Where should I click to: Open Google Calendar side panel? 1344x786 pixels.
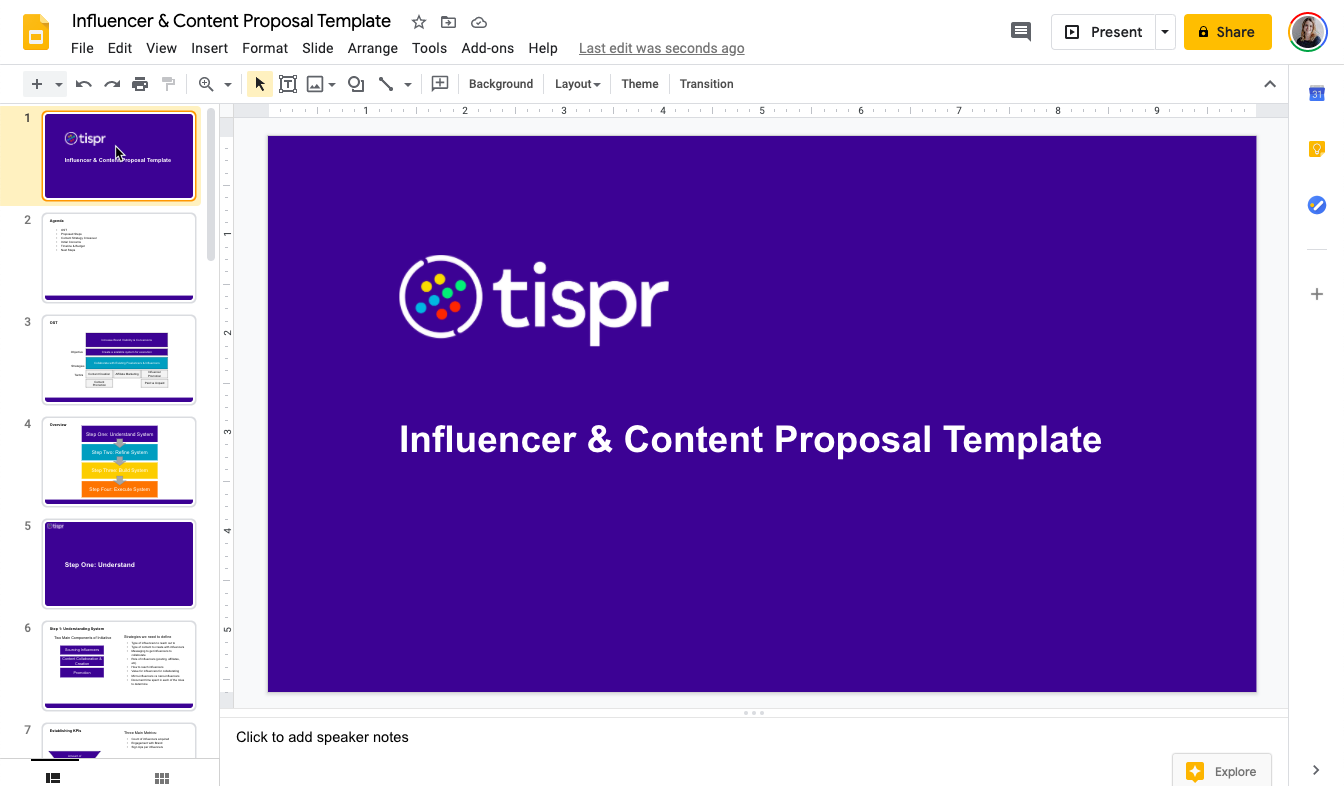point(1317,94)
